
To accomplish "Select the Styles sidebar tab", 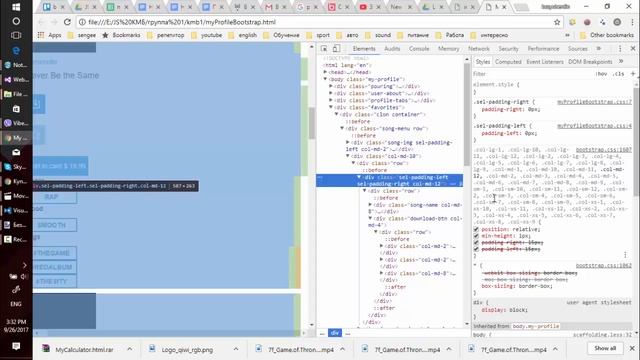I will (482, 62).
